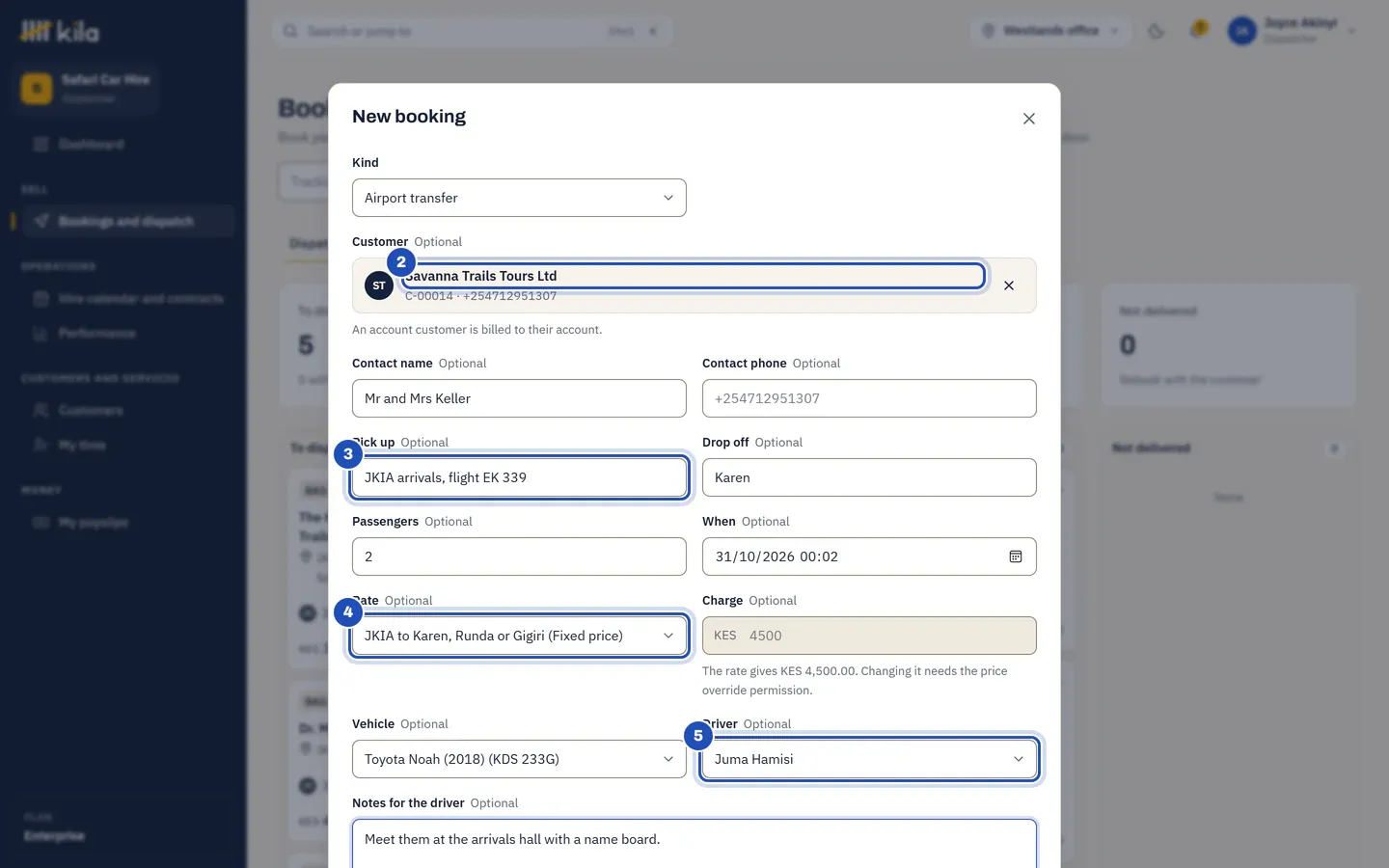Open the Joyce user avatar menu

point(1242,31)
